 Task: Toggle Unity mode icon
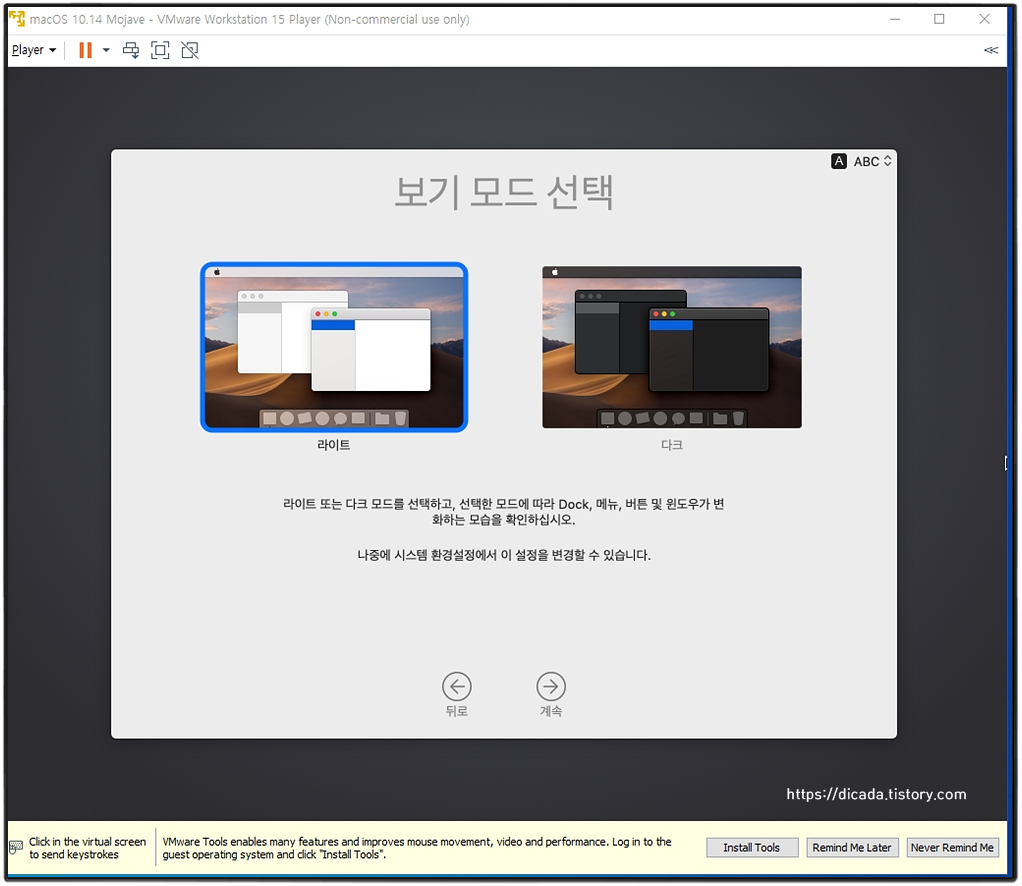(190, 50)
